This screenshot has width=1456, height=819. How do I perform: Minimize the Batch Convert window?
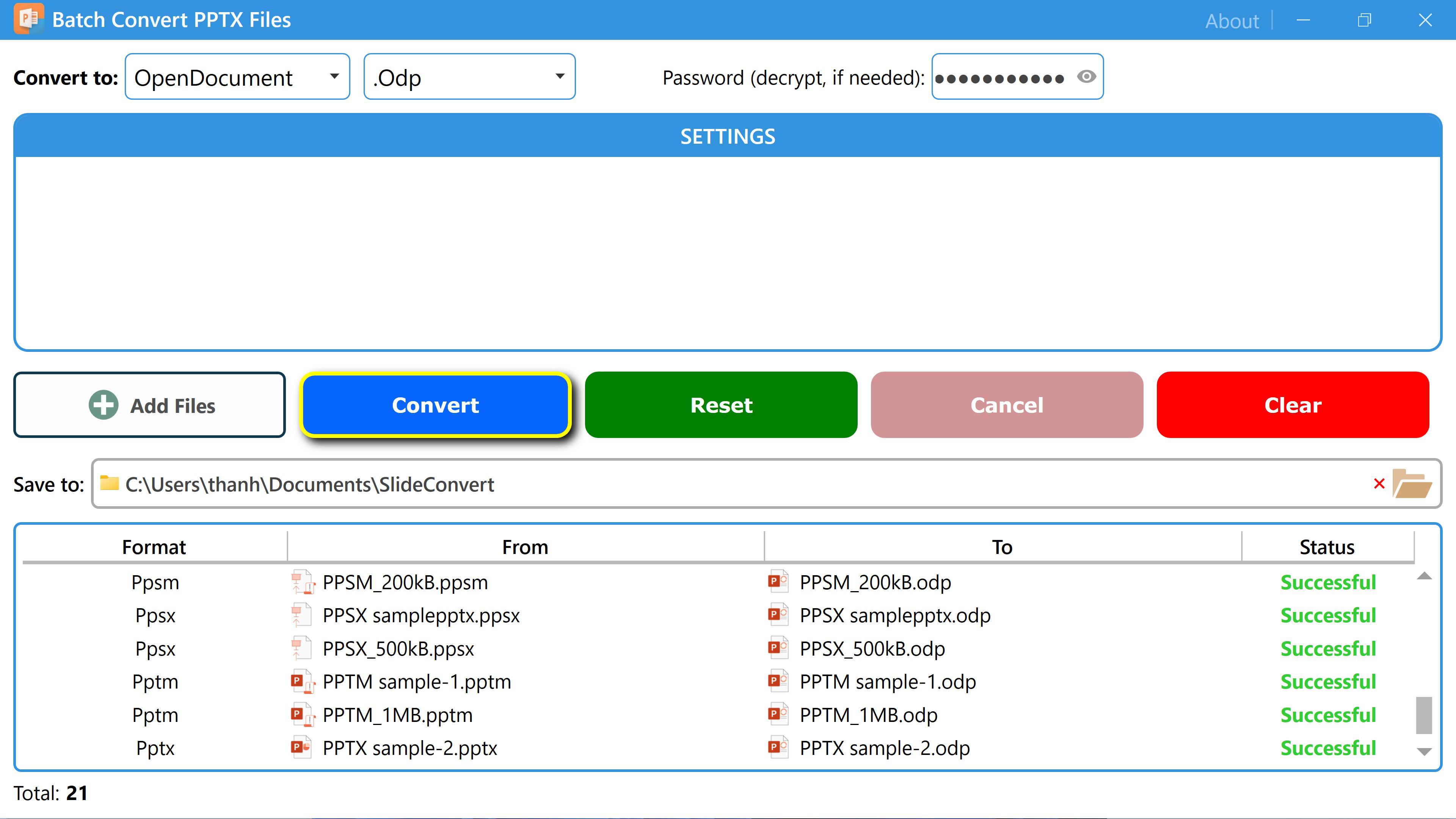tap(1304, 20)
